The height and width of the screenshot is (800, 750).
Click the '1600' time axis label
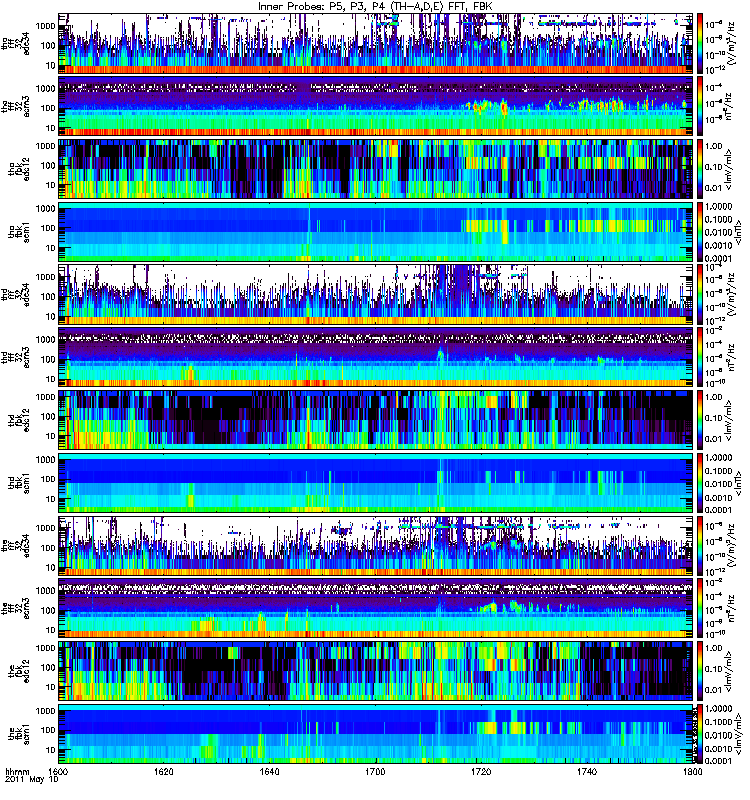pos(58,771)
